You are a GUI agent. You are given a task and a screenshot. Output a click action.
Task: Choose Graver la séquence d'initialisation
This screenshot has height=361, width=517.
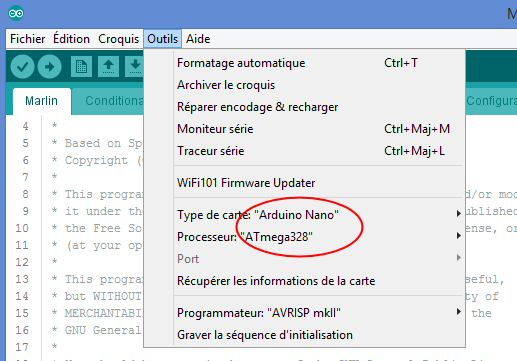tap(319, 335)
